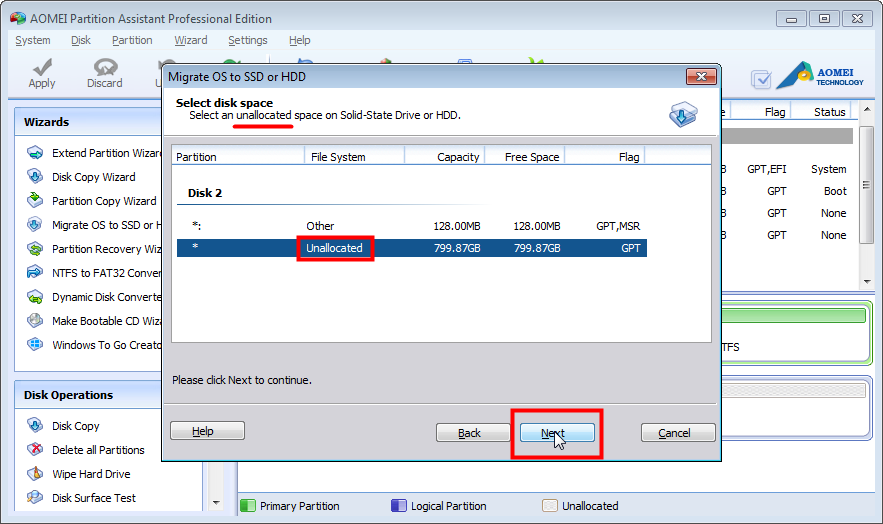Screen dimensions: 883x524
Task: Click Next in the Migrate OS dialog
Action: tap(557, 433)
